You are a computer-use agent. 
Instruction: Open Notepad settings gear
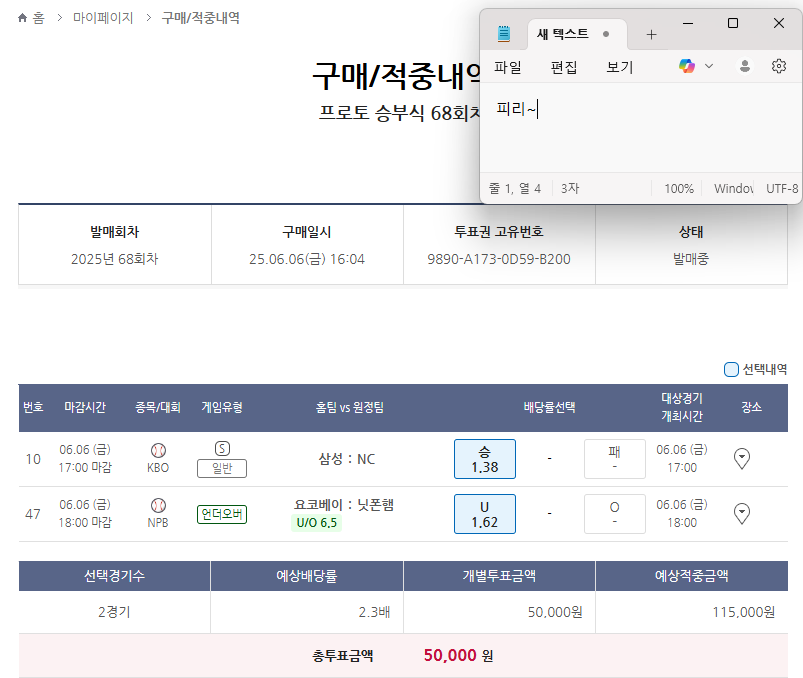pyautogui.click(x=779, y=66)
